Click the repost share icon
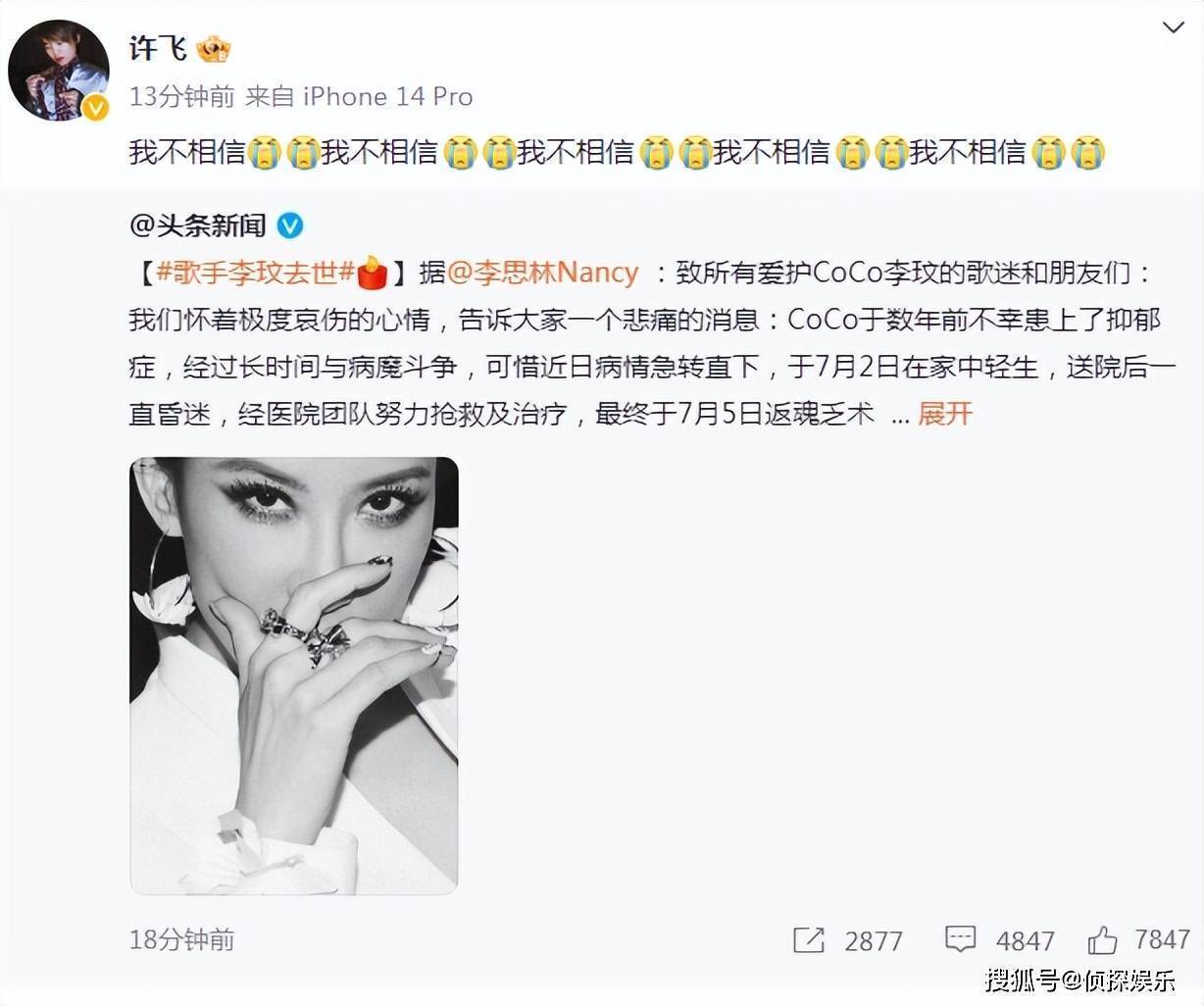 808,940
